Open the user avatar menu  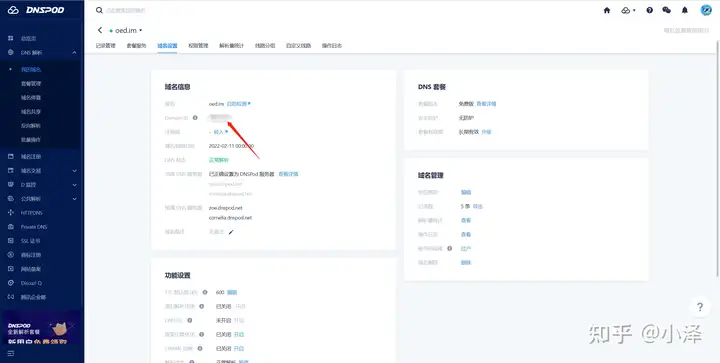click(x=706, y=10)
